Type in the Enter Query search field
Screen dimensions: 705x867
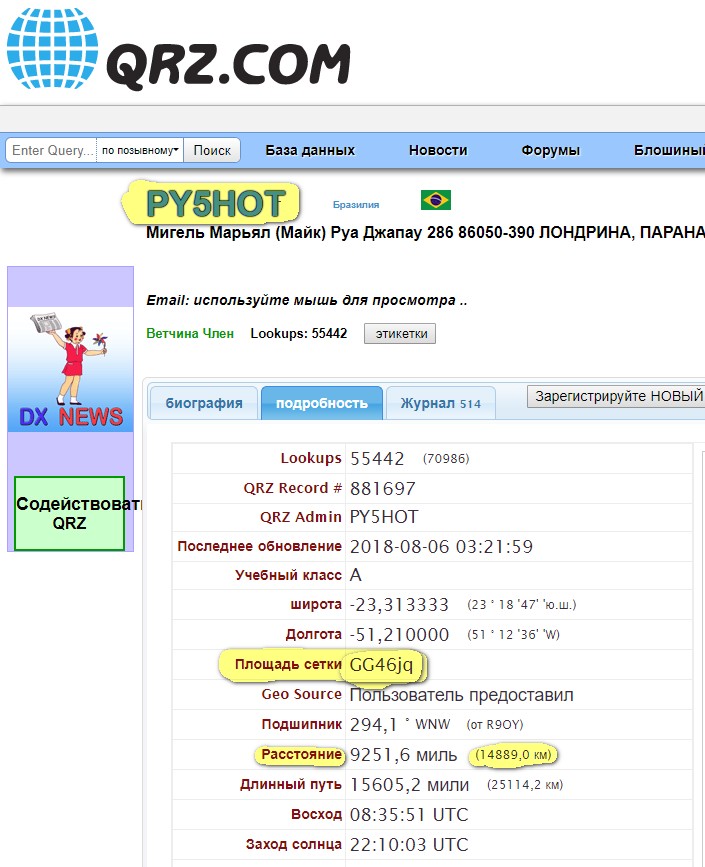(x=51, y=150)
